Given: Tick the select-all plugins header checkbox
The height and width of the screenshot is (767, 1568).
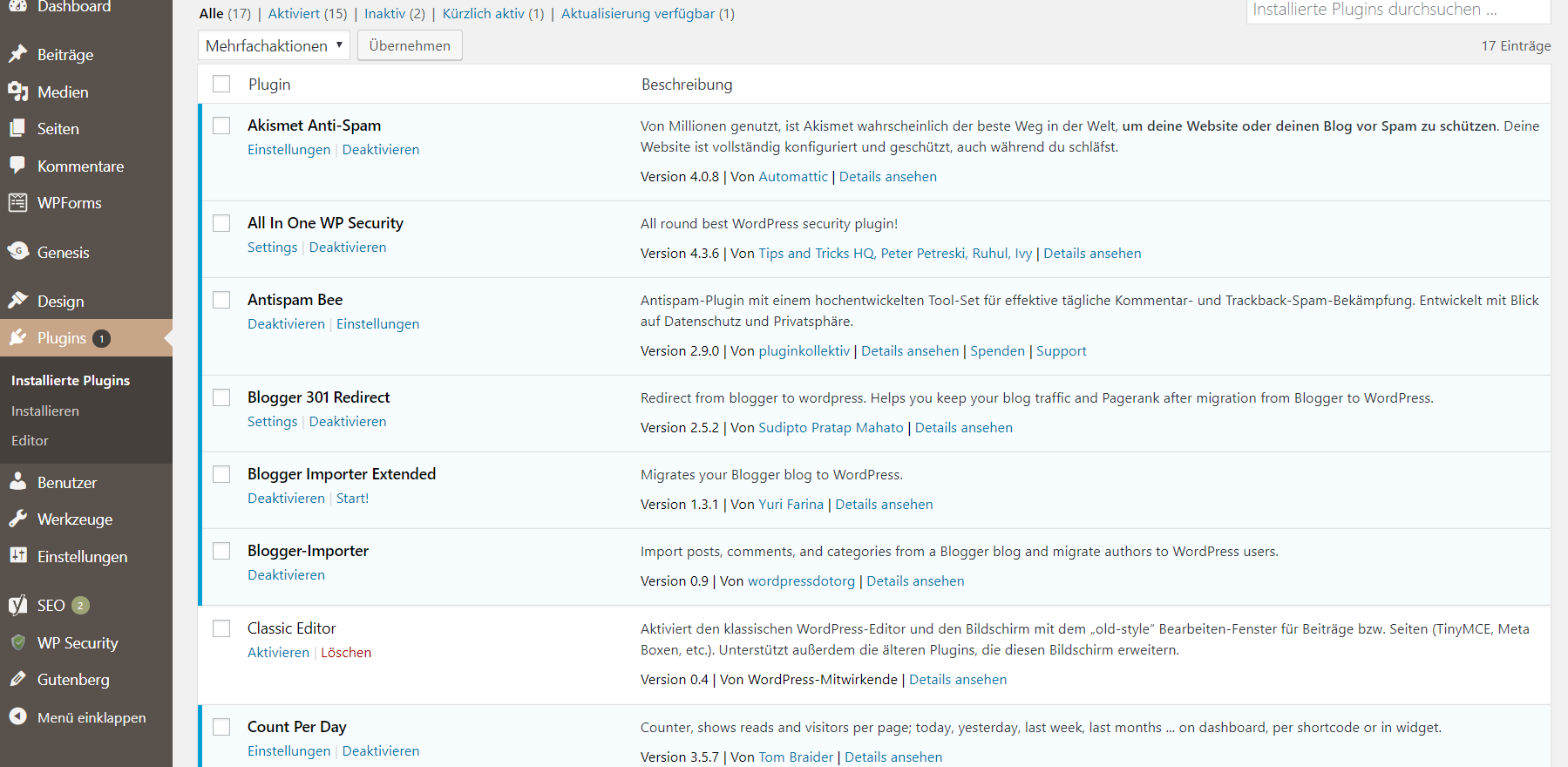Looking at the screenshot, I should tap(221, 84).
